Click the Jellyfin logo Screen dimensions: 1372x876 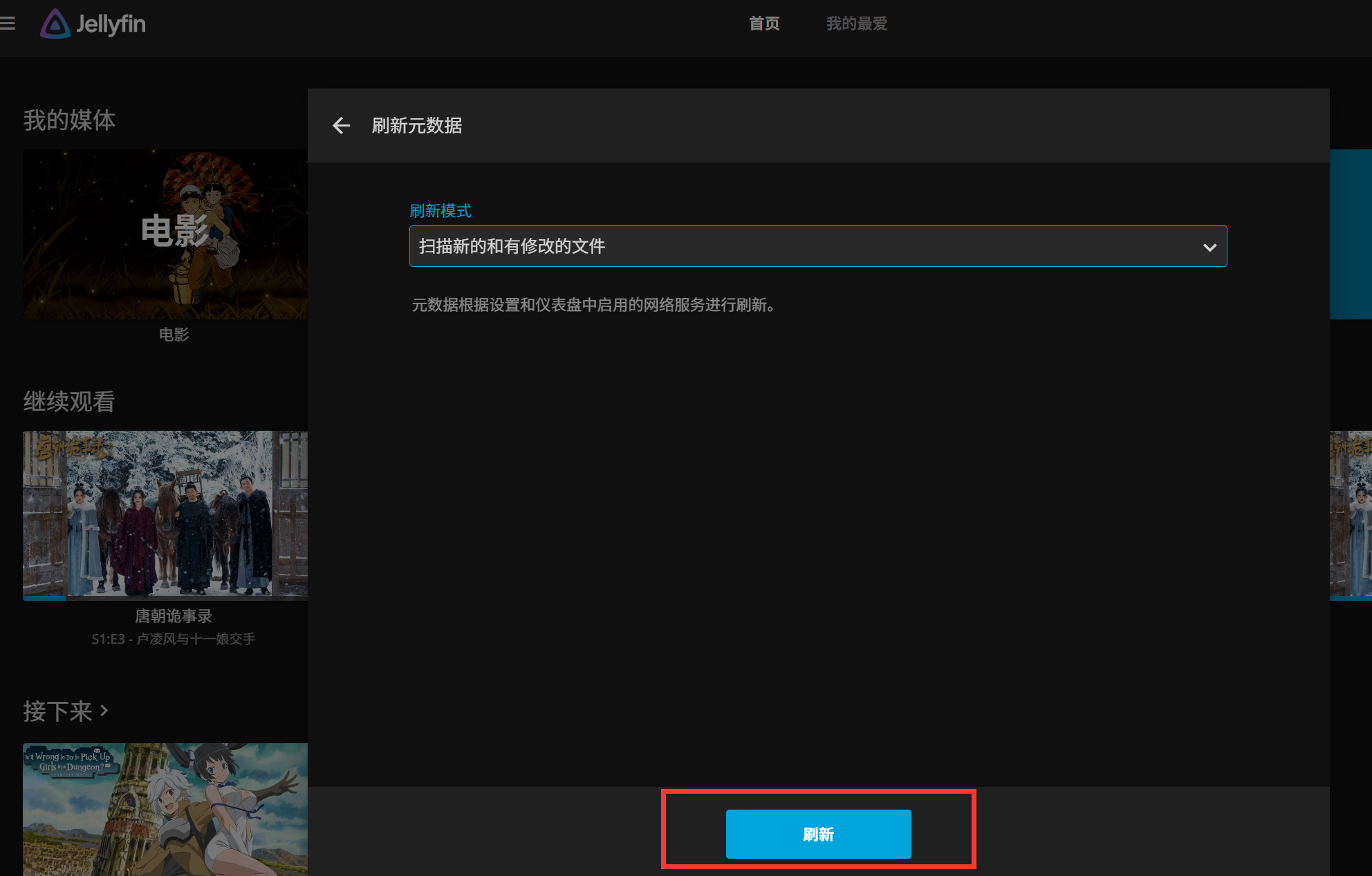pyautogui.click(x=93, y=24)
